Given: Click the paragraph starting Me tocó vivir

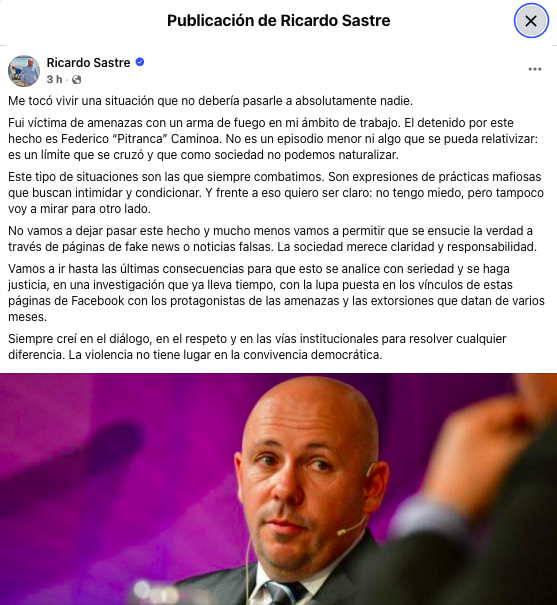Looking at the screenshot, I should 211,101.
